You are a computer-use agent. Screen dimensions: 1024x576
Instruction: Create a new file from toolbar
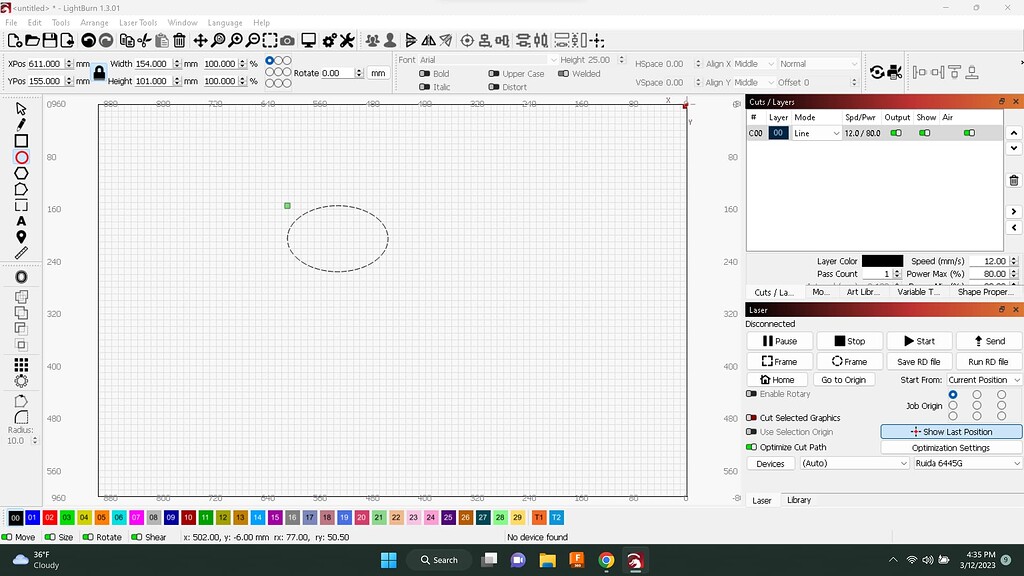coord(14,40)
